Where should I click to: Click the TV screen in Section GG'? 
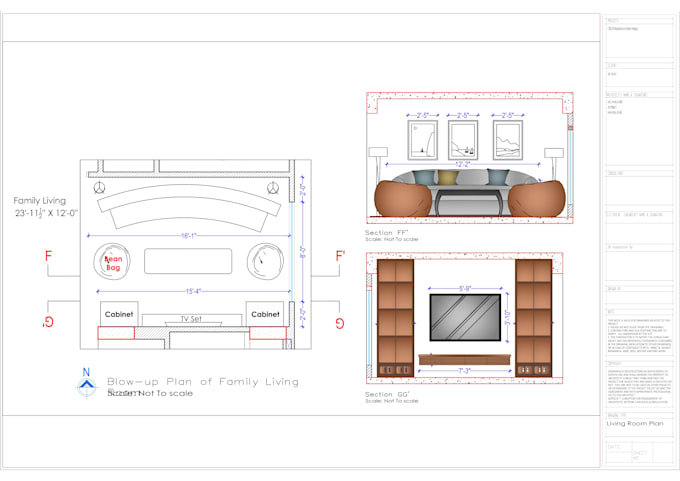click(x=465, y=317)
